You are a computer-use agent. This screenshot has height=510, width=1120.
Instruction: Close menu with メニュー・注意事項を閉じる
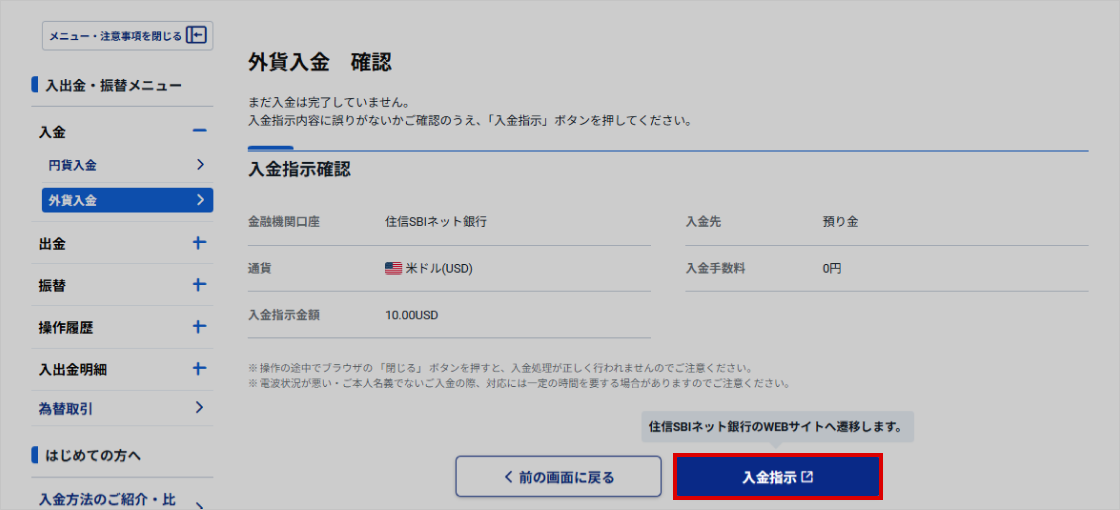coord(115,36)
